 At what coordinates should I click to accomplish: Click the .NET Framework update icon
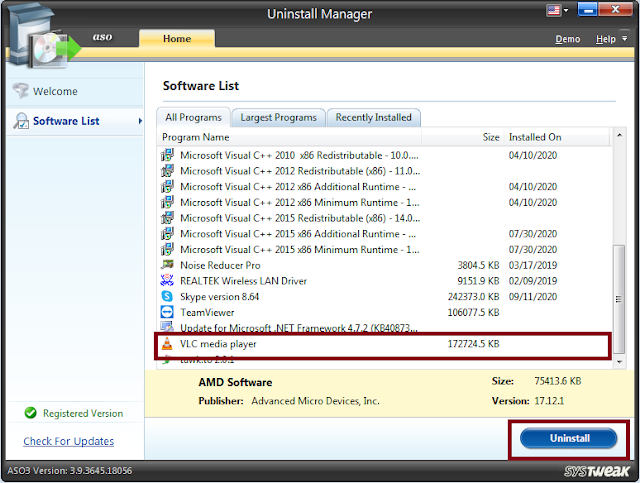click(167, 327)
